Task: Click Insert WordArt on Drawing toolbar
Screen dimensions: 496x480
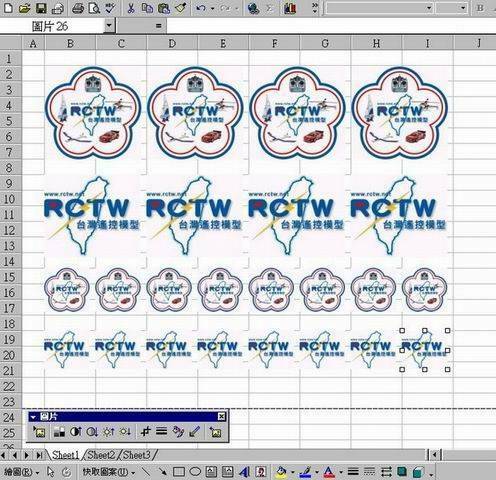Action: (x=244, y=472)
